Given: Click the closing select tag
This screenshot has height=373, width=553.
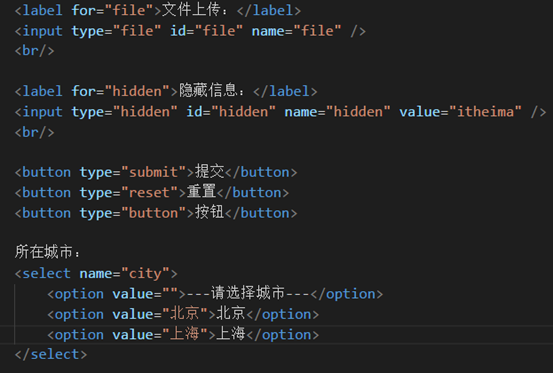Looking at the screenshot, I should (51, 355).
